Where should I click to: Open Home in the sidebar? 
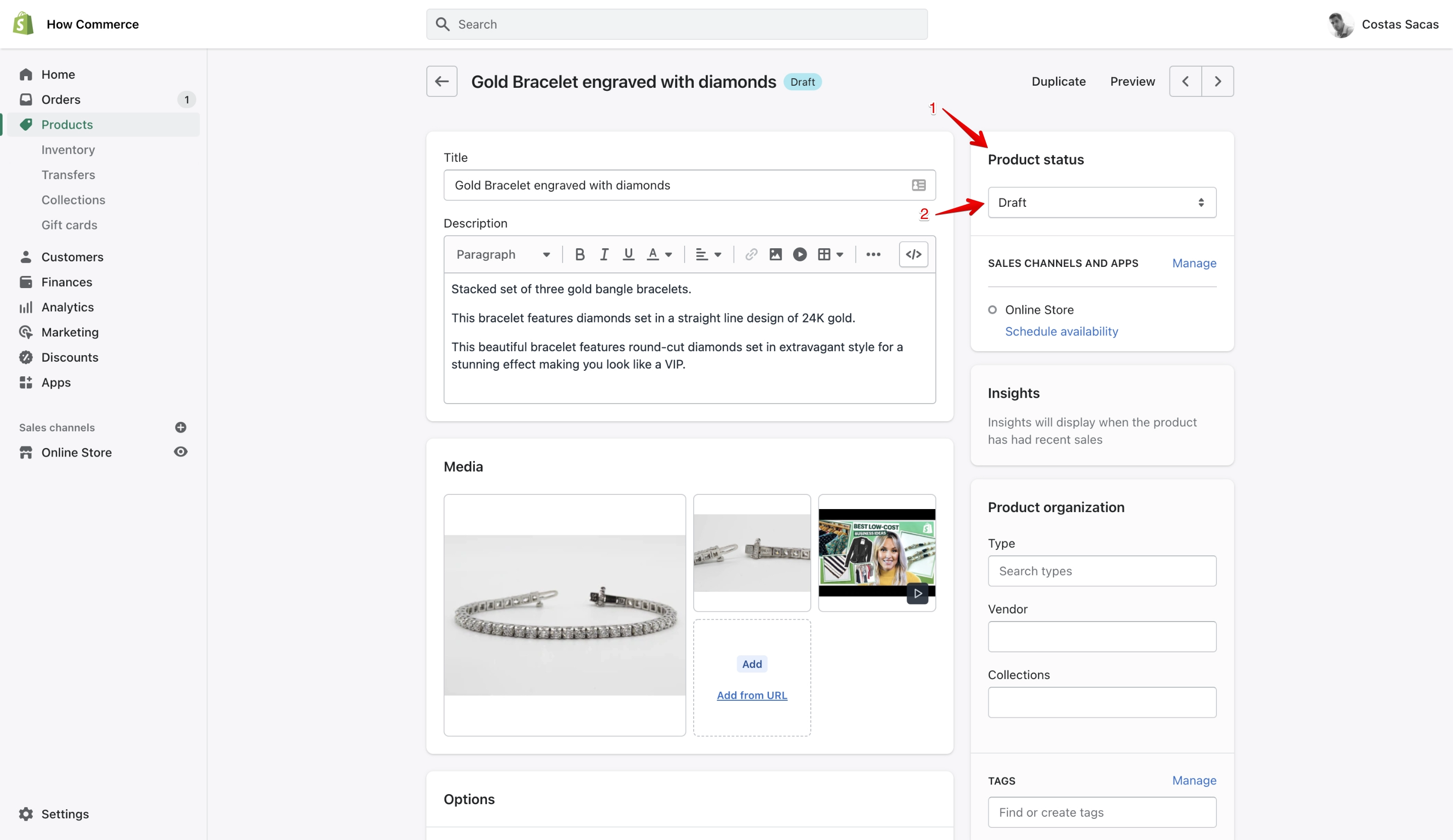pyautogui.click(x=58, y=74)
